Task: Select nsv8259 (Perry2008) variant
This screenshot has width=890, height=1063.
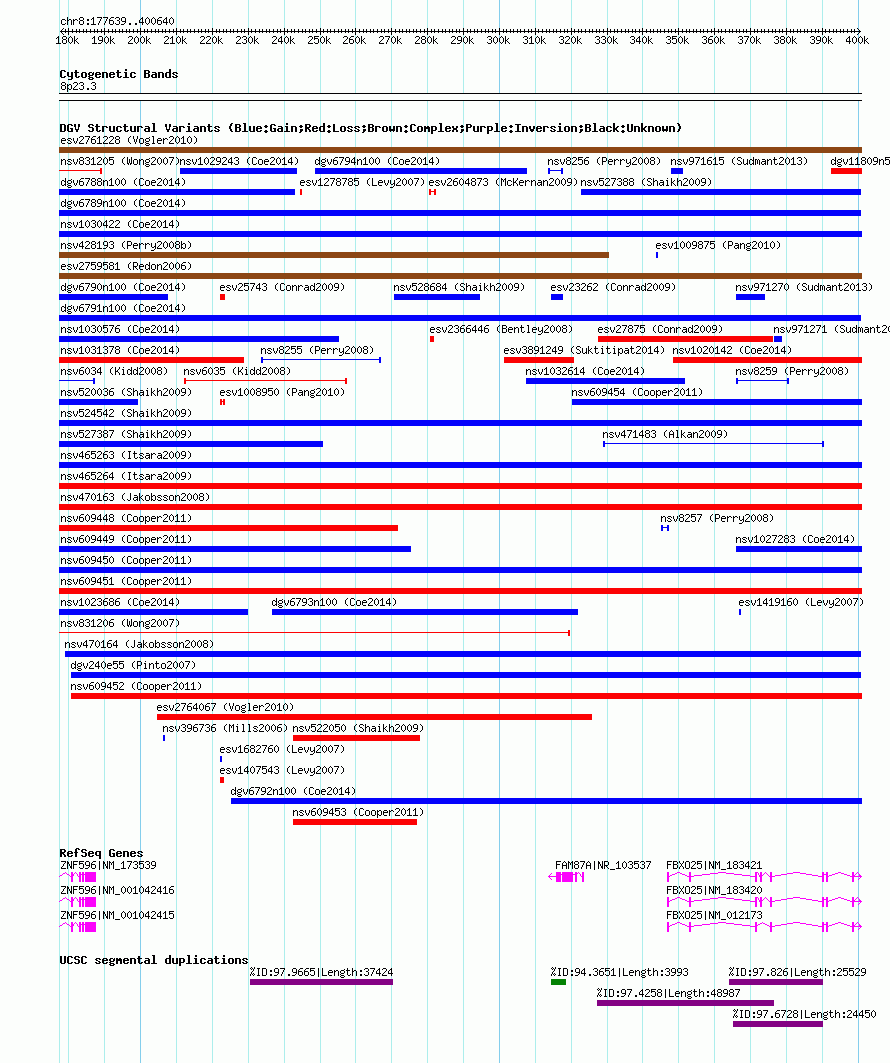Action: tap(762, 381)
